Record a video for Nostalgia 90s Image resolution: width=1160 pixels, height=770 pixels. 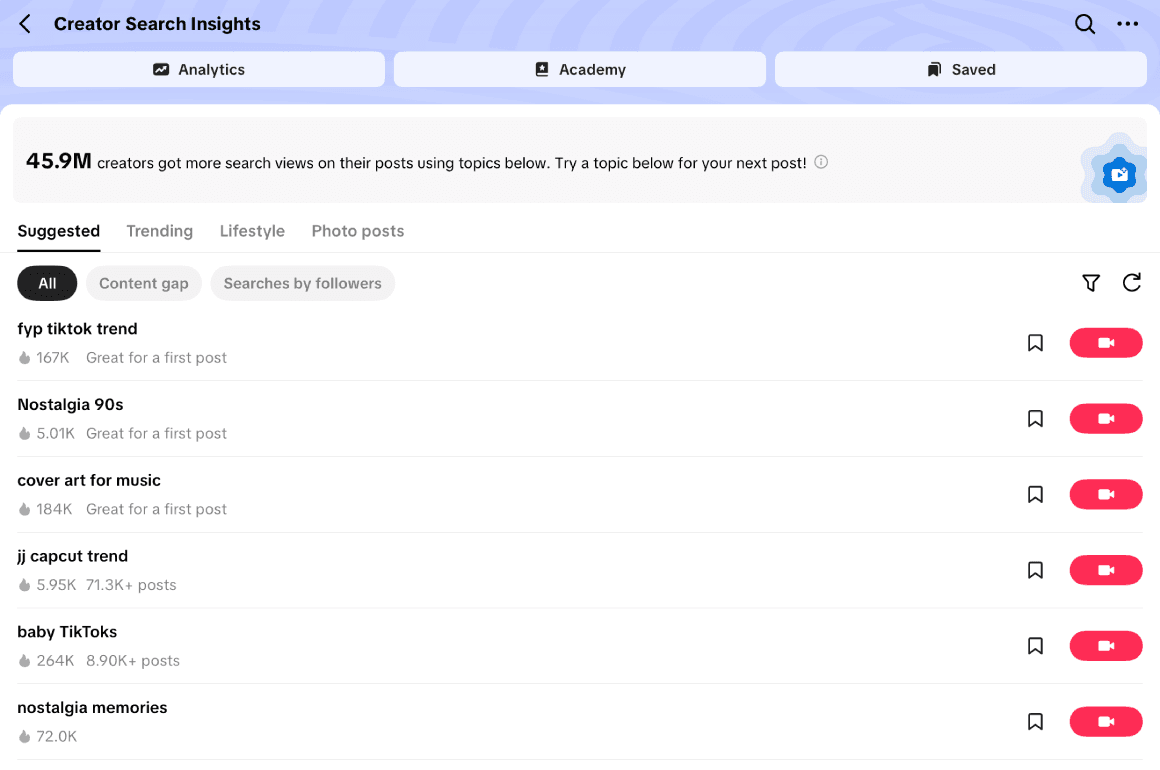[1106, 419]
